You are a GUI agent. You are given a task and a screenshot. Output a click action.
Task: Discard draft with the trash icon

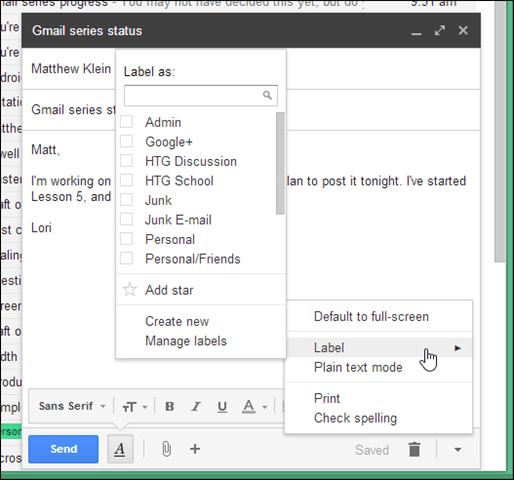click(x=414, y=449)
